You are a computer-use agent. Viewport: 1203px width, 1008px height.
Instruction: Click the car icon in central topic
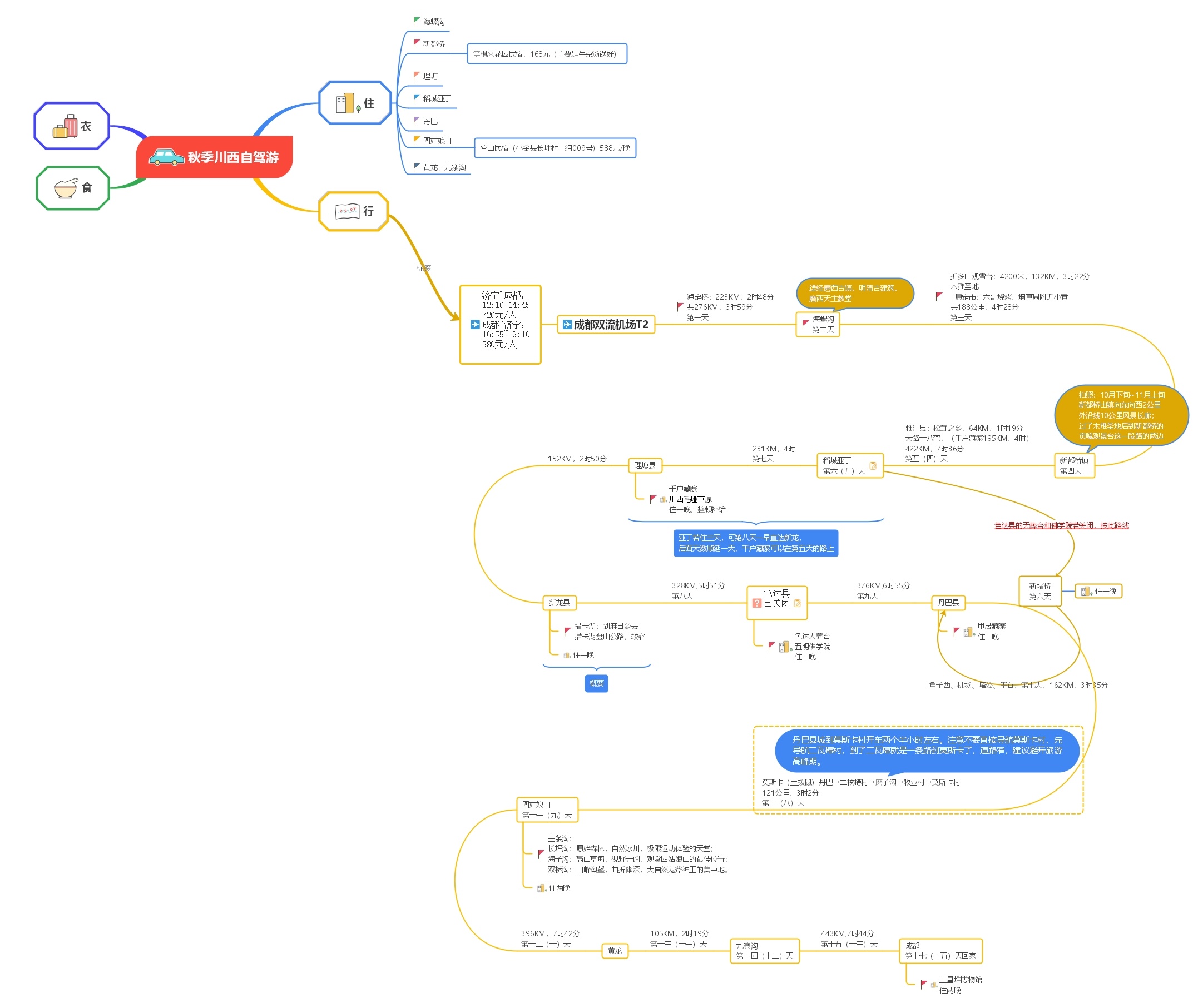click(x=166, y=157)
